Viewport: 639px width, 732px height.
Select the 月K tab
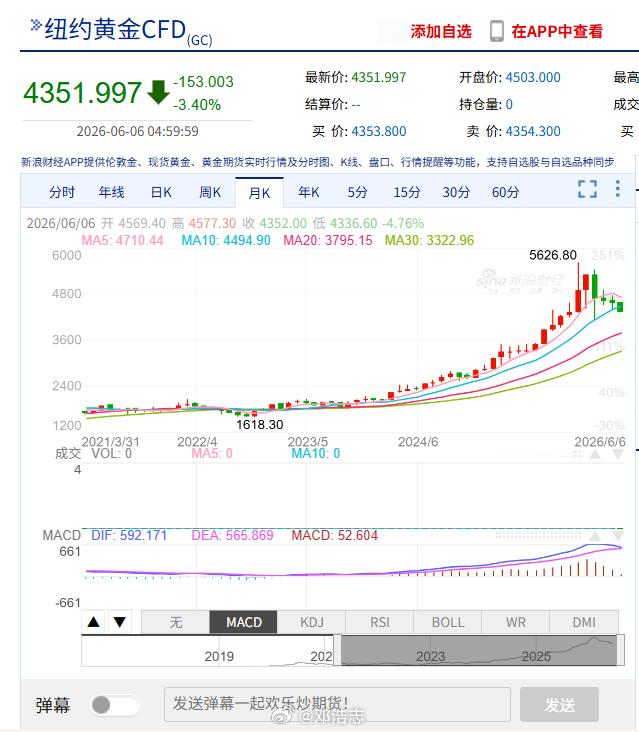[259, 192]
